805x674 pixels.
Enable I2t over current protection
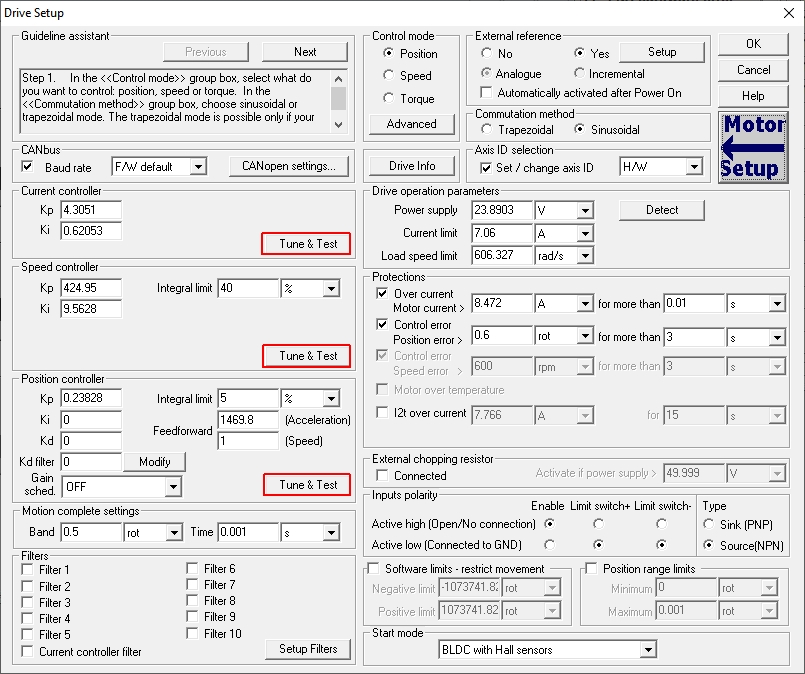pyautogui.click(x=382, y=412)
